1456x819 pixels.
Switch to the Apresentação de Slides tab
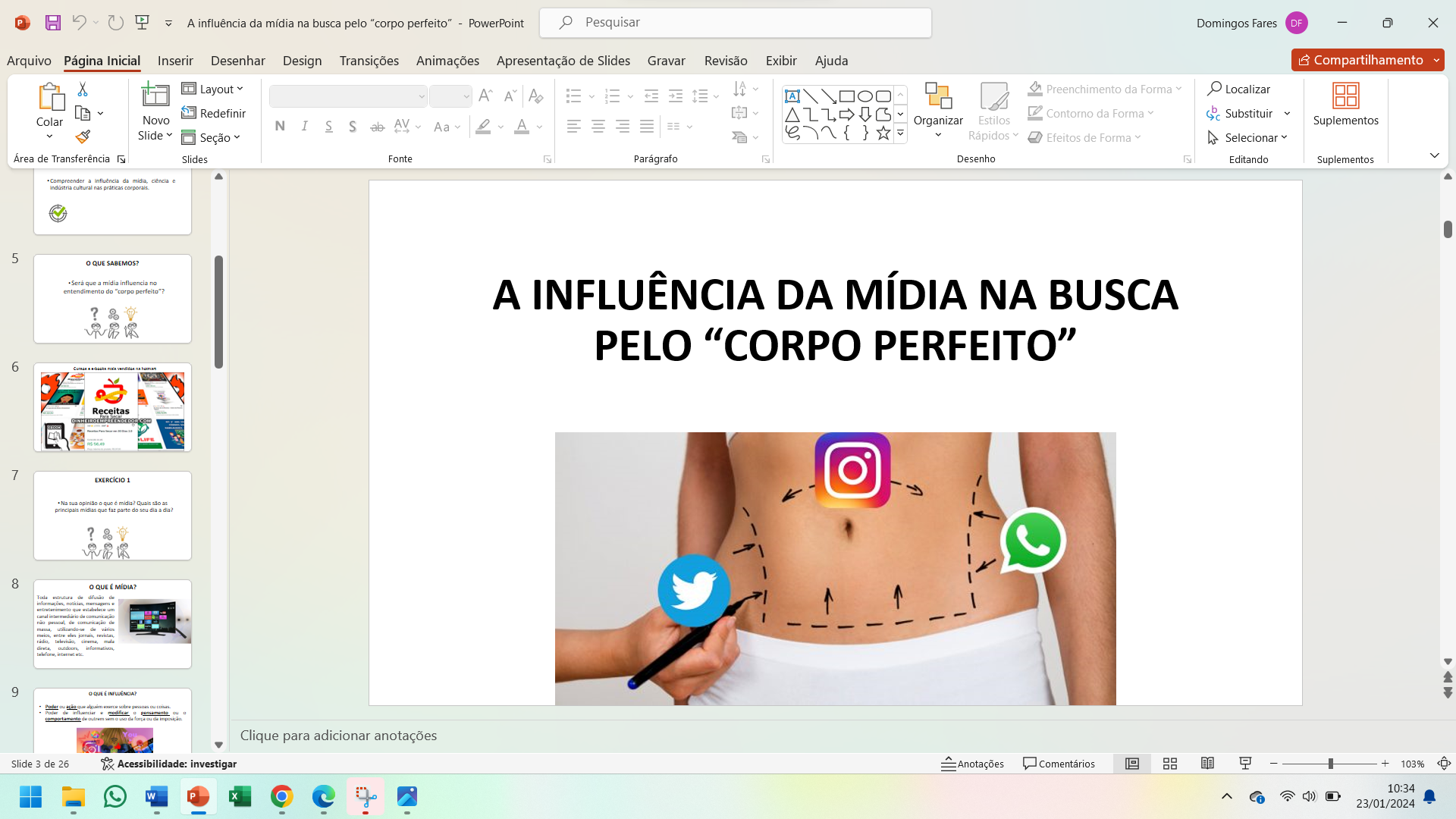tap(563, 61)
